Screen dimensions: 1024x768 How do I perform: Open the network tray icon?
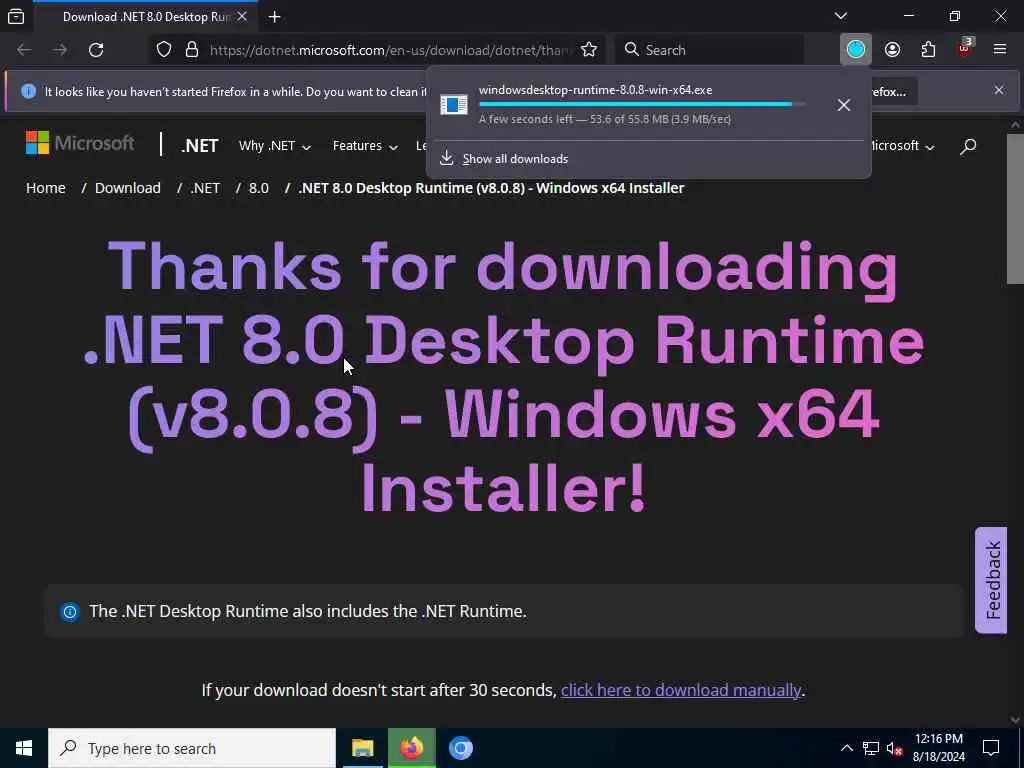click(x=871, y=748)
